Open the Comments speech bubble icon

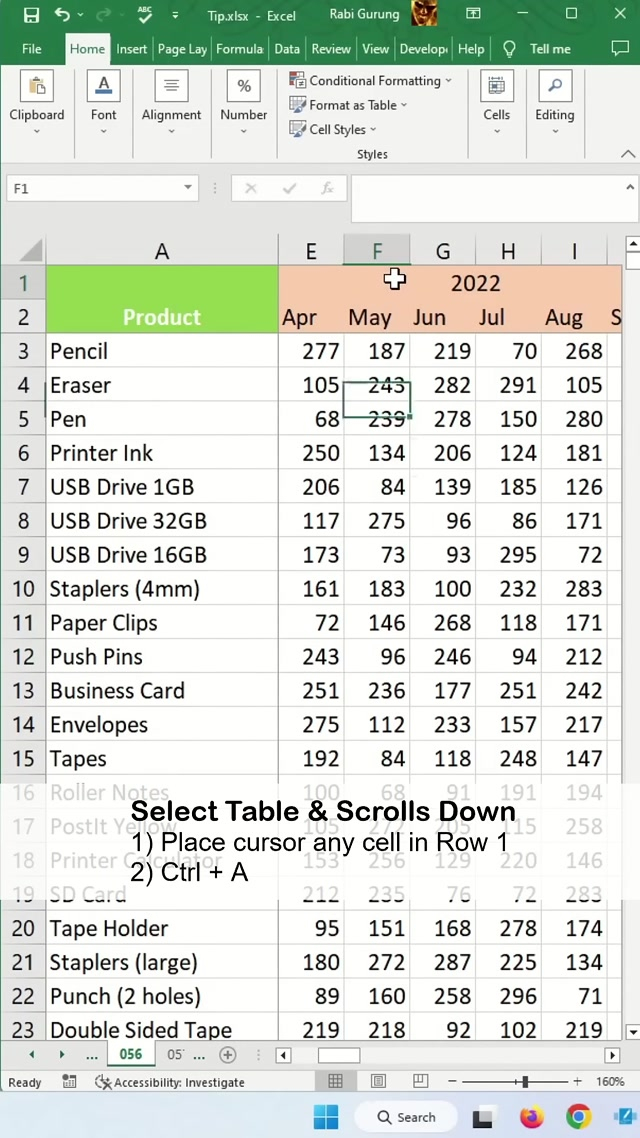pyautogui.click(x=618, y=48)
